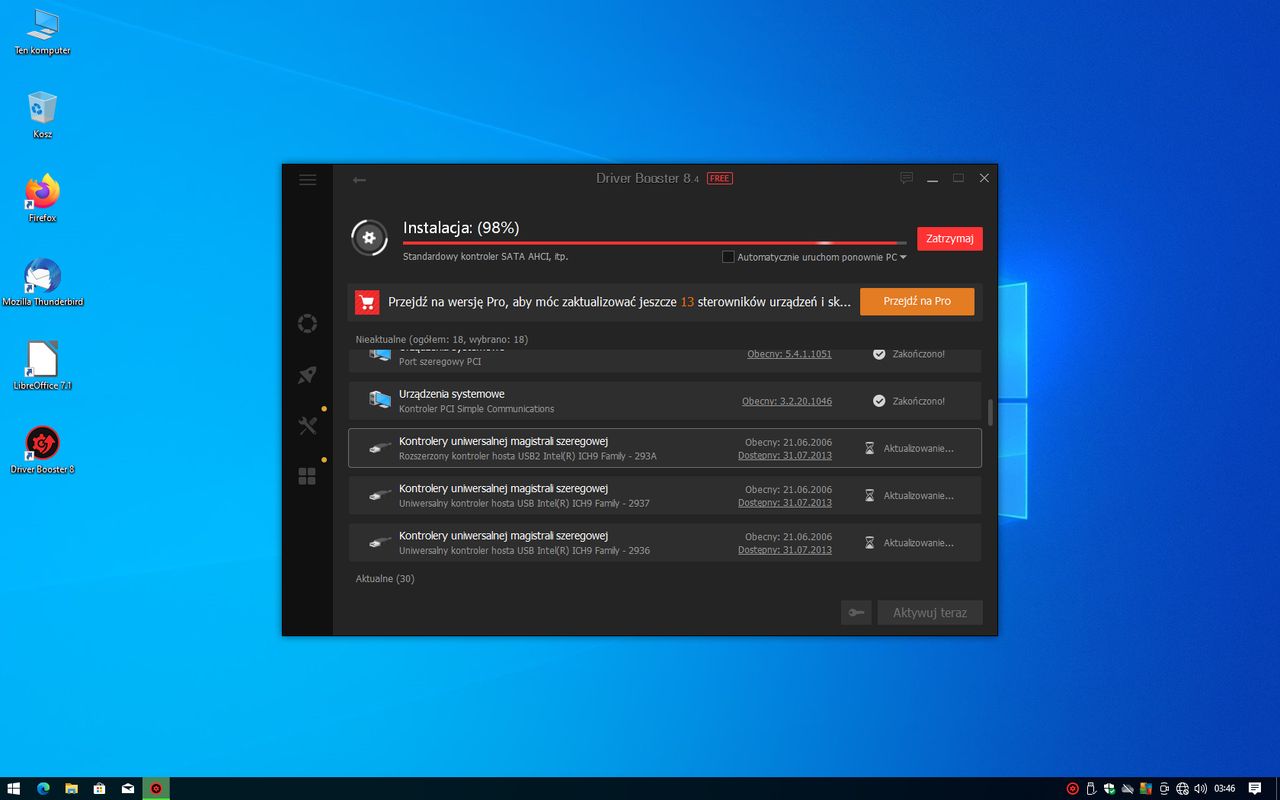The image size is (1280, 800).
Task: Open File Explorer from the taskbar
Action: (71, 788)
